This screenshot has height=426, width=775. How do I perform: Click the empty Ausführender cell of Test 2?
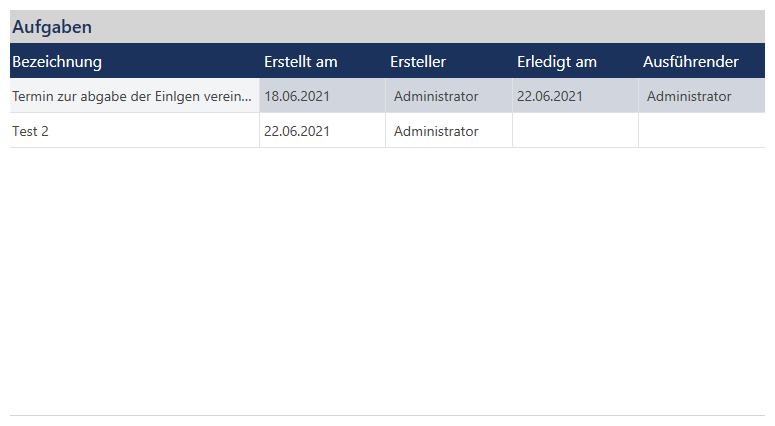[701, 131]
